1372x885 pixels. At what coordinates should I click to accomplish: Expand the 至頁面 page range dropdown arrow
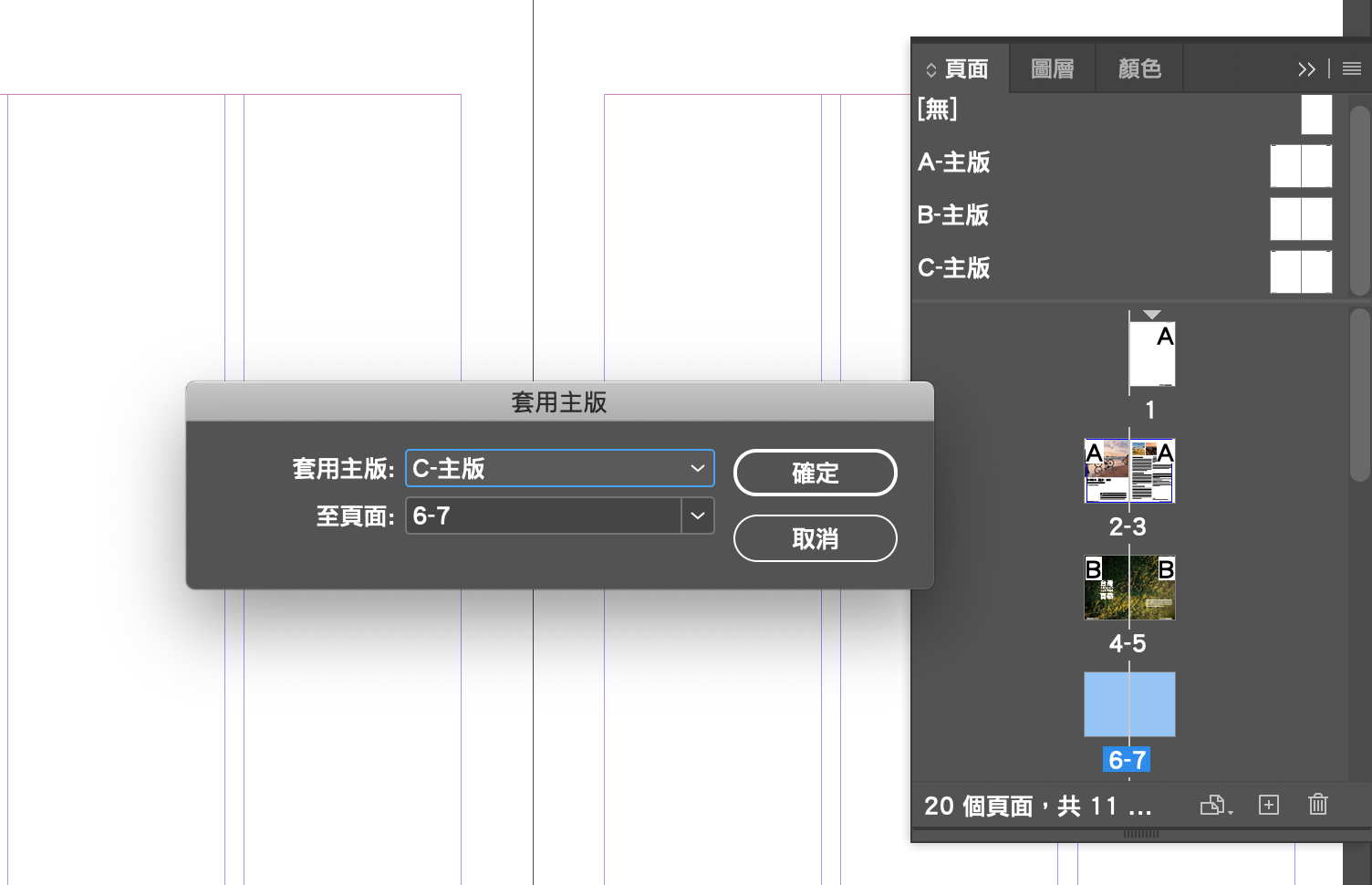(698, 515)
